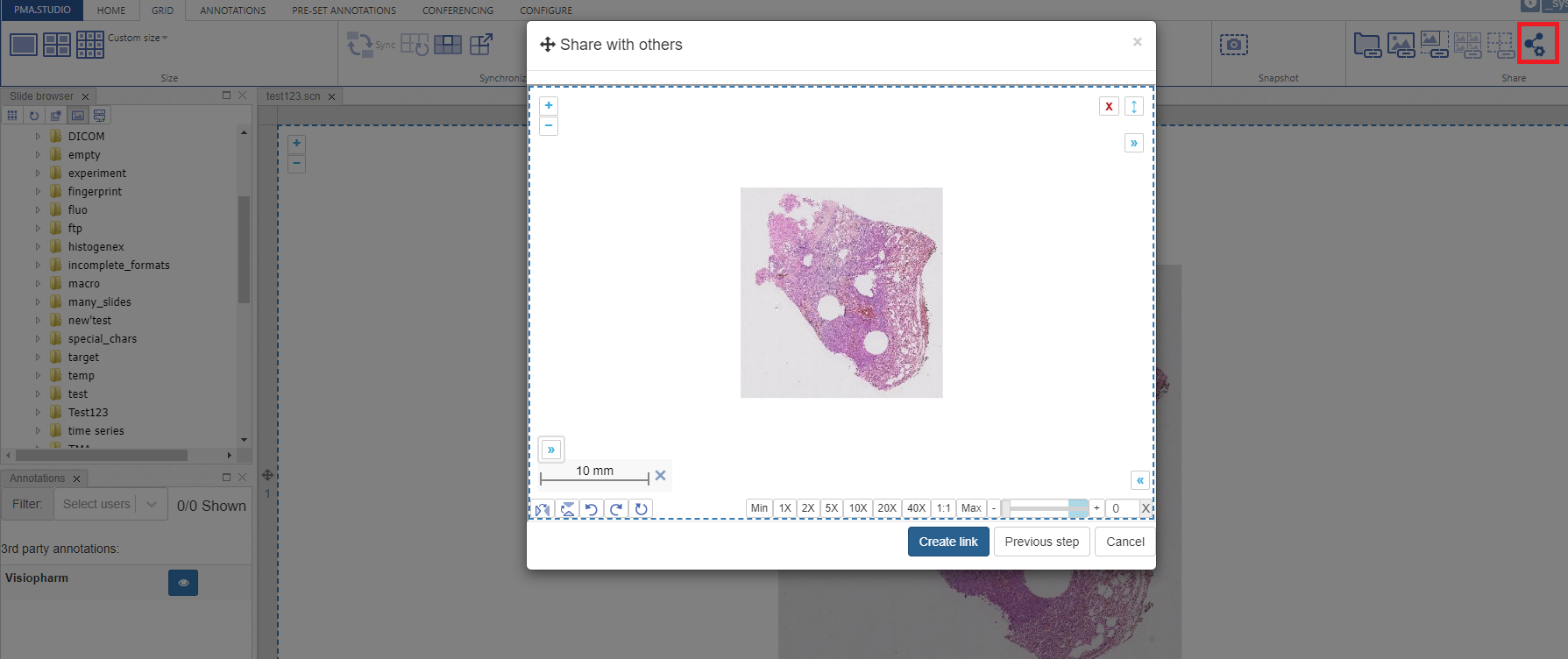Collapse the zoom bar with left chevrons

click(x=1139, y=480)
